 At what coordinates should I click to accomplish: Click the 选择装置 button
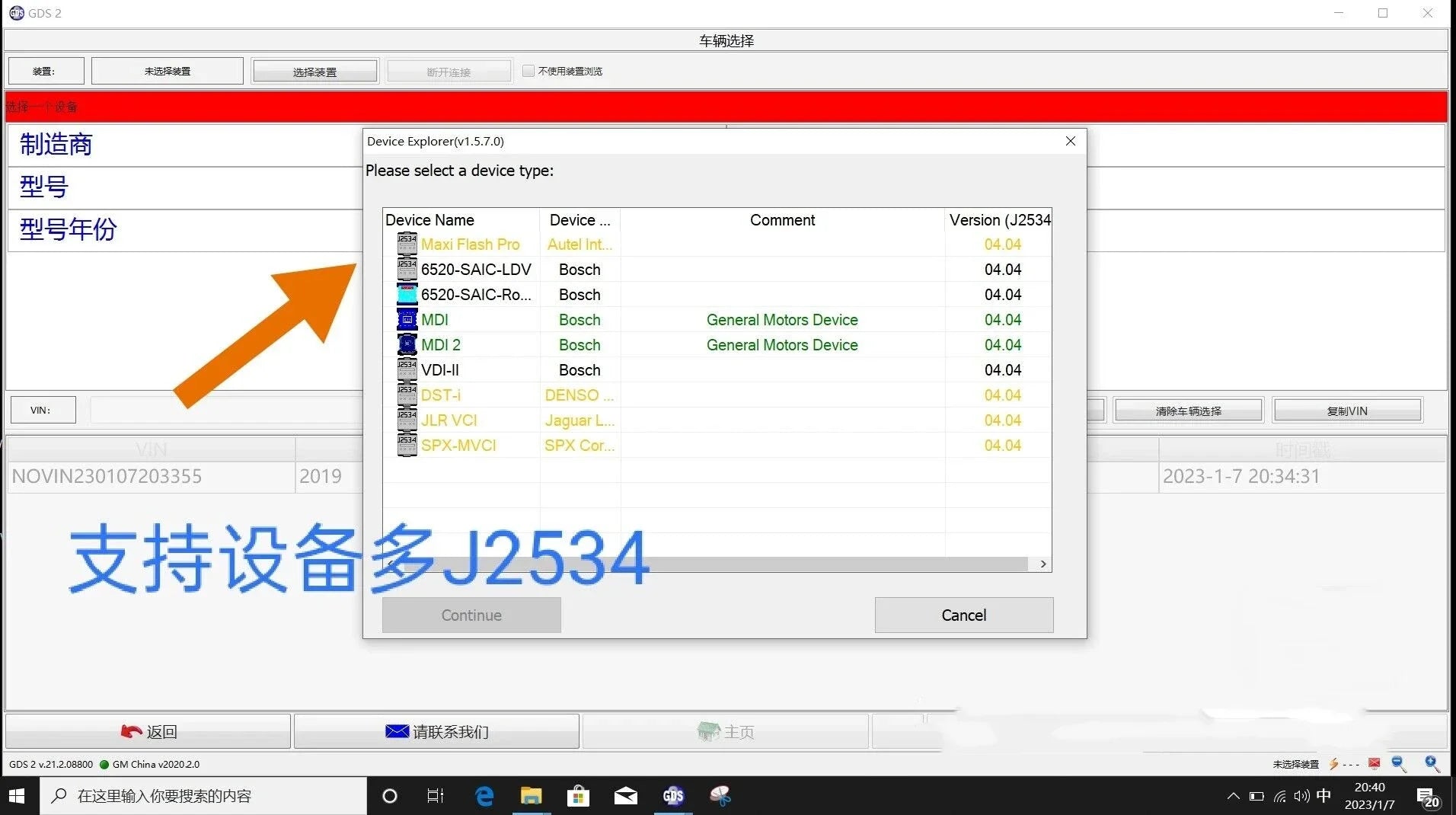pyautogui.click(x=315, y=72)
